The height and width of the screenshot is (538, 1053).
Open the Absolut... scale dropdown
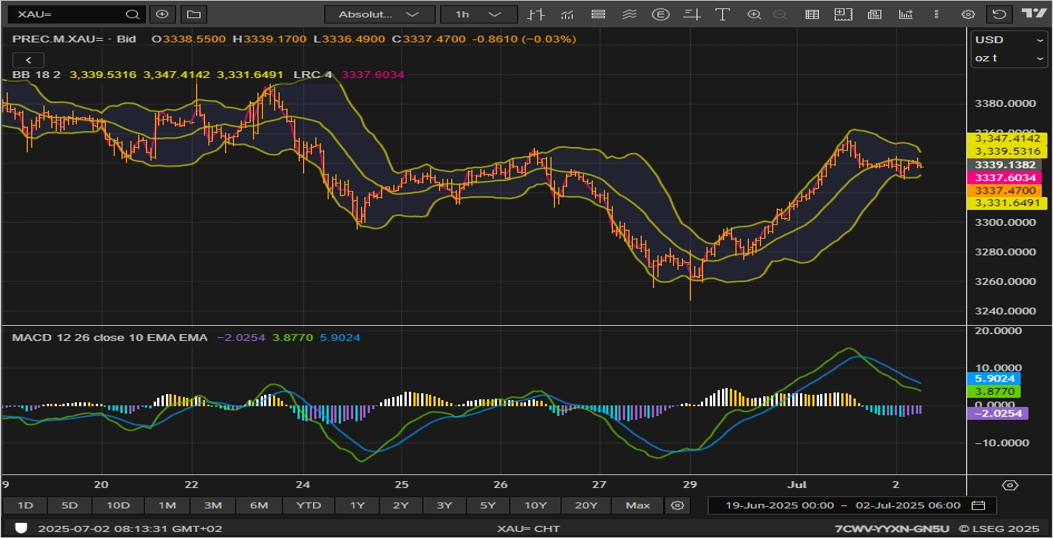tap(379, 14)
